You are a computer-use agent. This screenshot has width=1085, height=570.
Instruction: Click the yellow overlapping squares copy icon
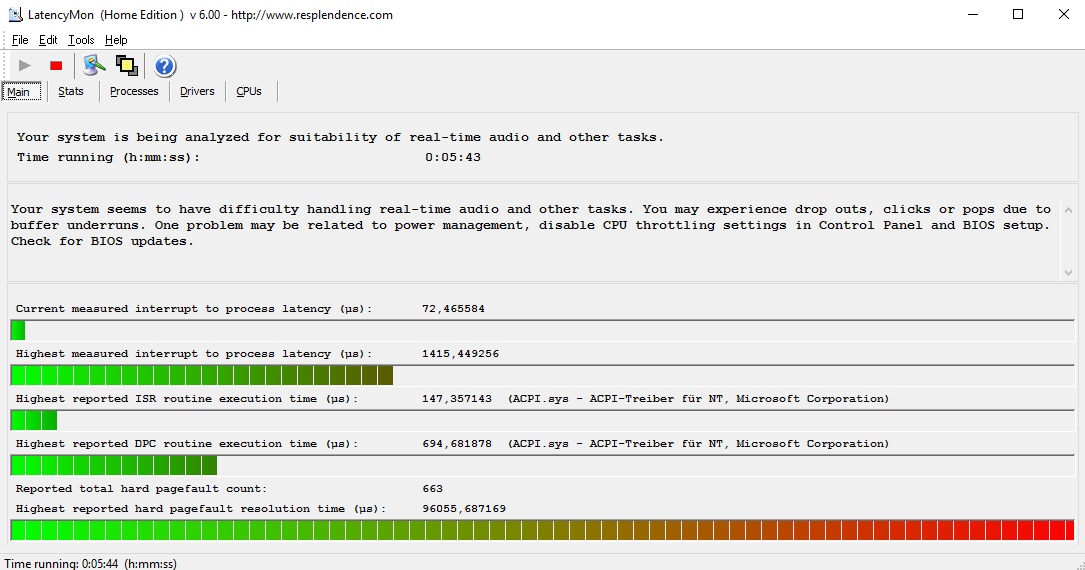pyautogui.click(x=126, y=66)
